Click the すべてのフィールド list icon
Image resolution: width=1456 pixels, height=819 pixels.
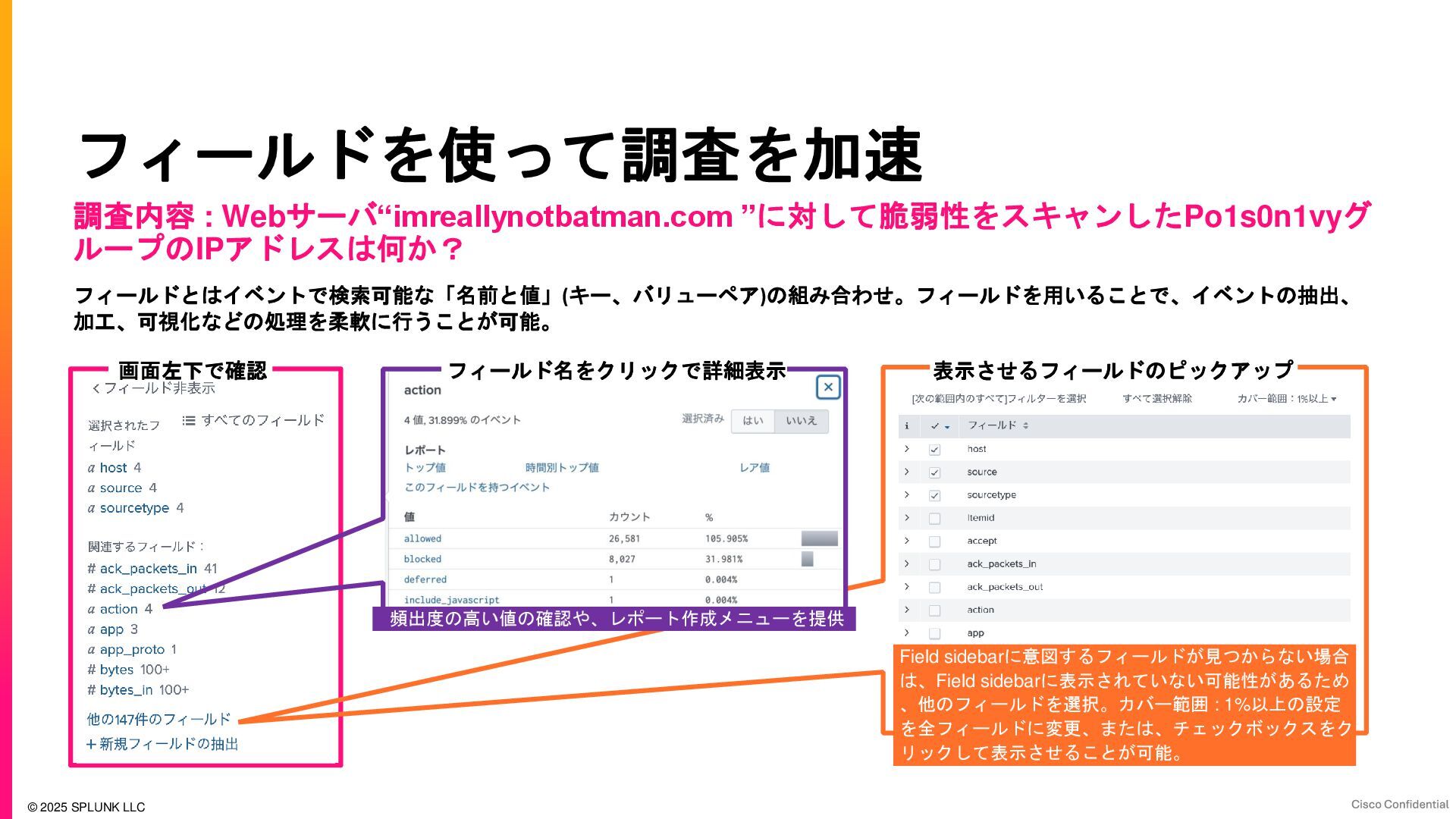(x=189, y=420)
